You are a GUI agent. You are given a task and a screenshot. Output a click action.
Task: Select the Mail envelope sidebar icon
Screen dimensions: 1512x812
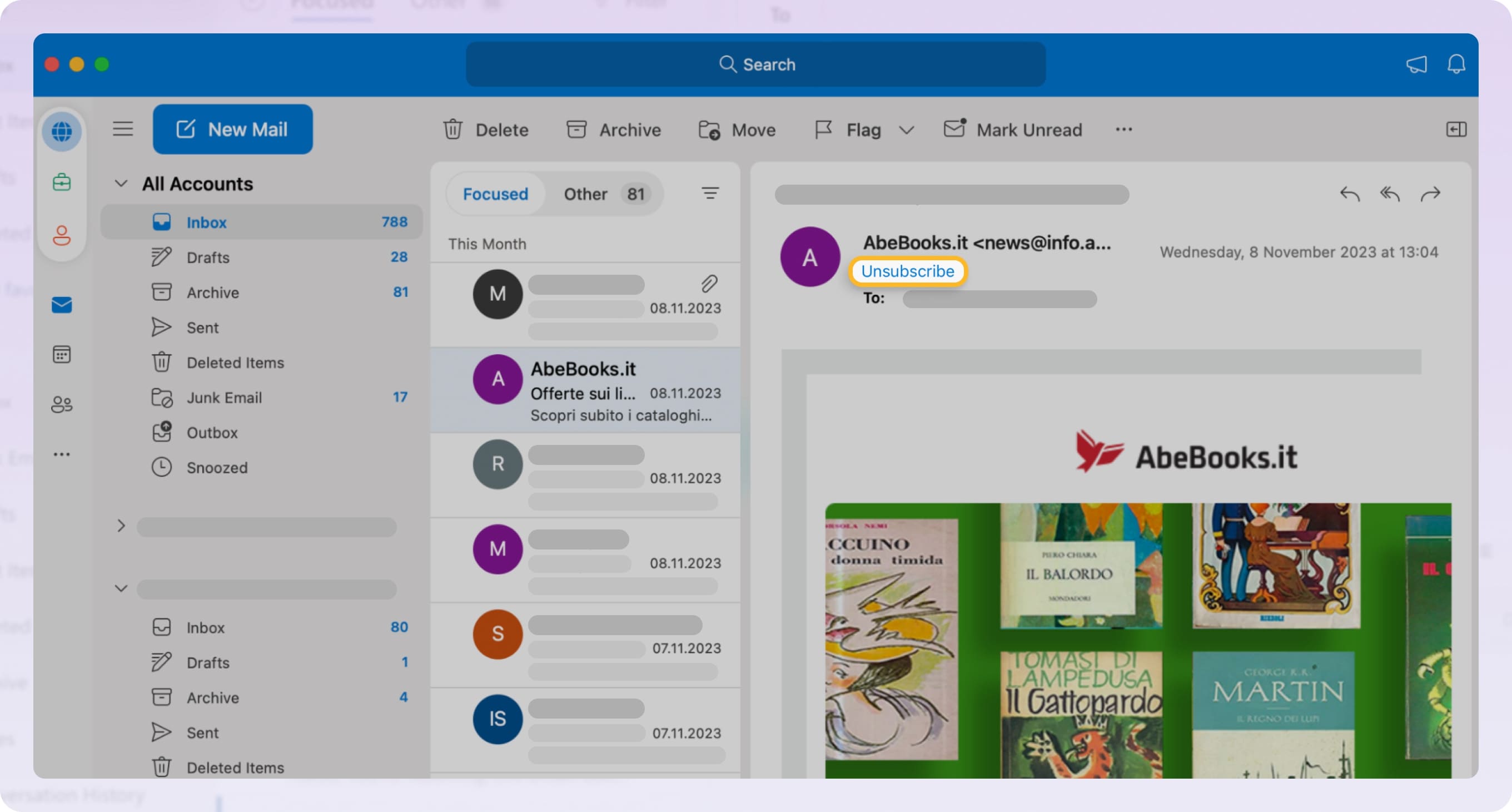click(62, 305)
